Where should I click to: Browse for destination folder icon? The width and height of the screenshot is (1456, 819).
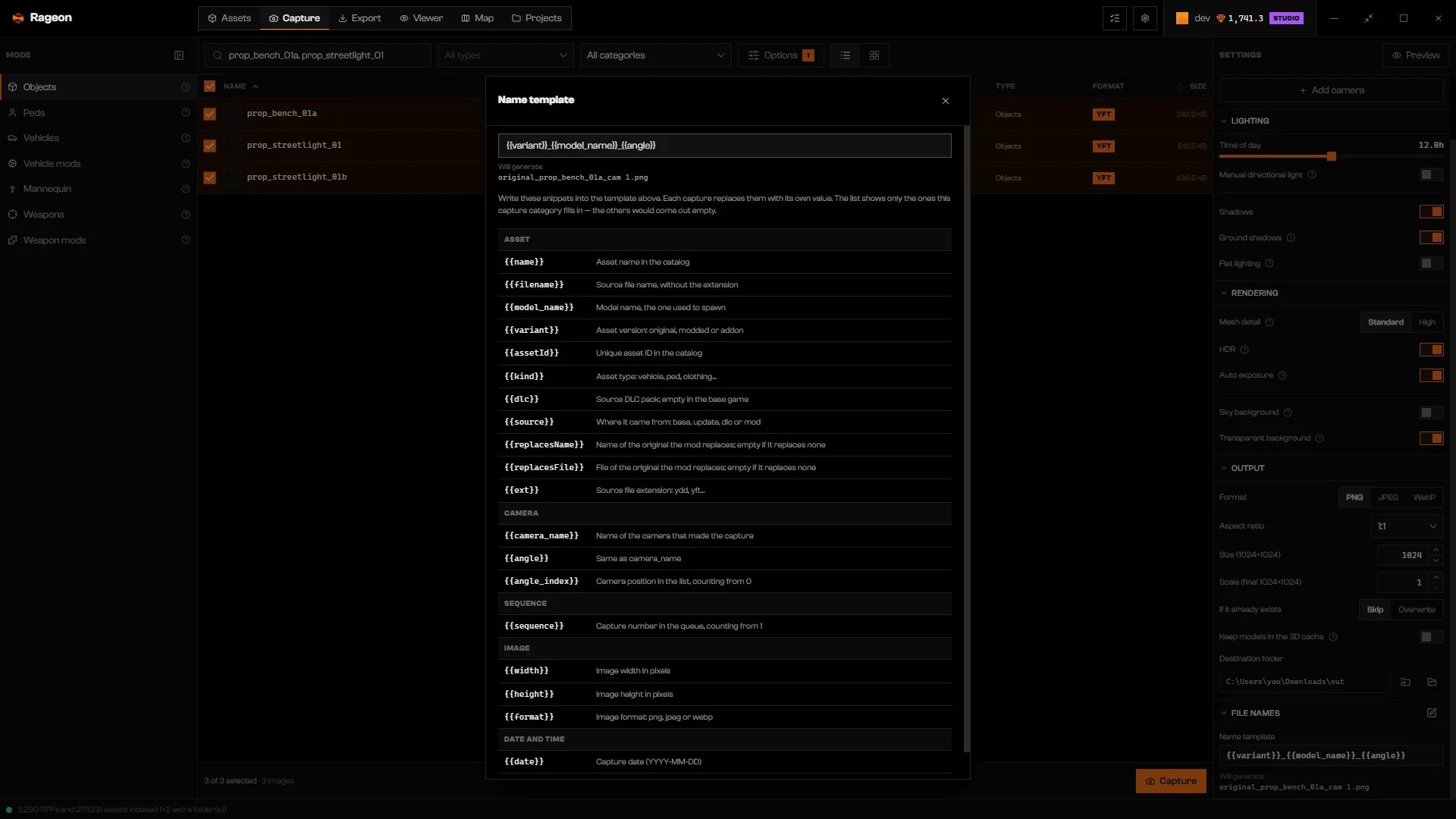[1405, 682]
